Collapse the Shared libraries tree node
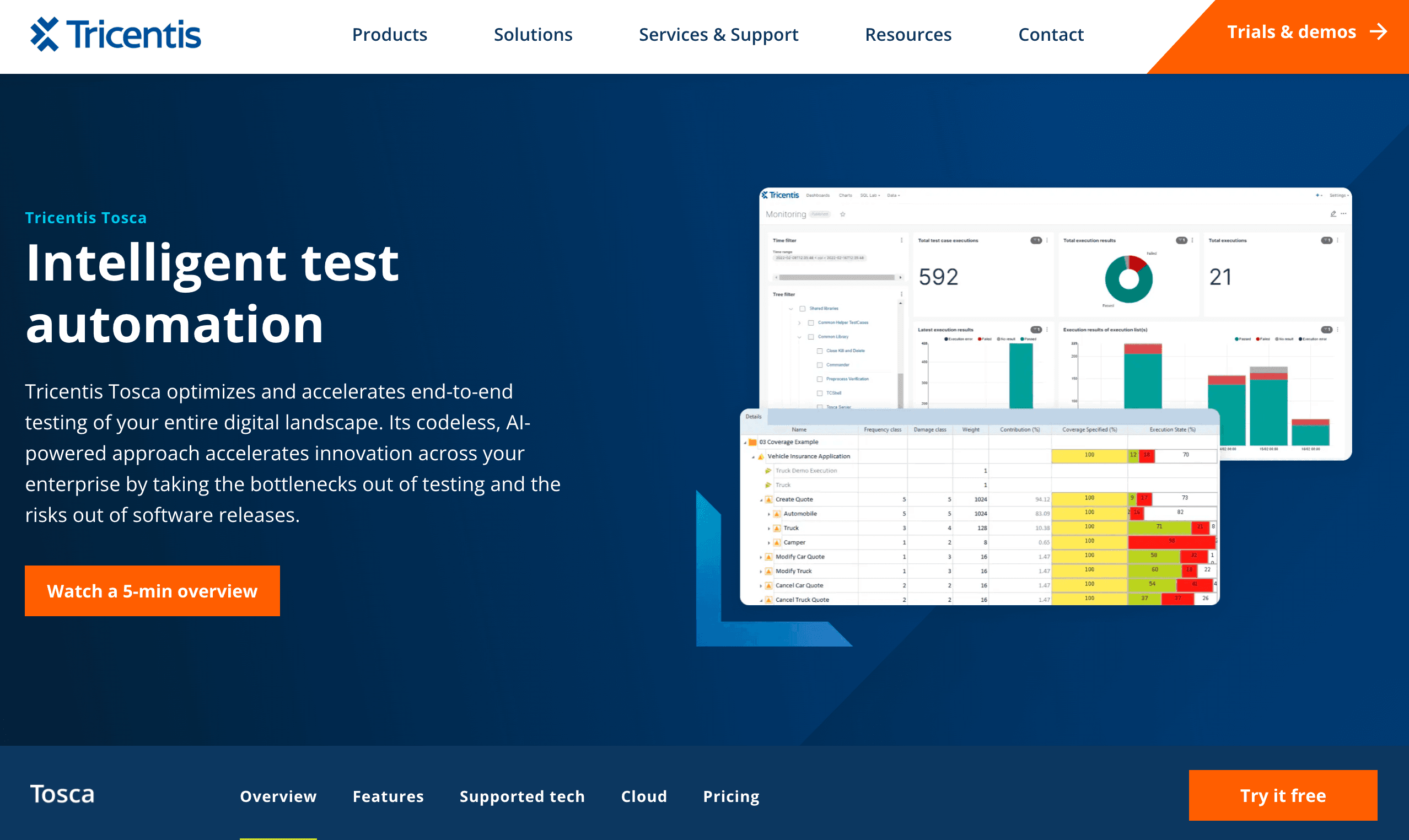 791,309
